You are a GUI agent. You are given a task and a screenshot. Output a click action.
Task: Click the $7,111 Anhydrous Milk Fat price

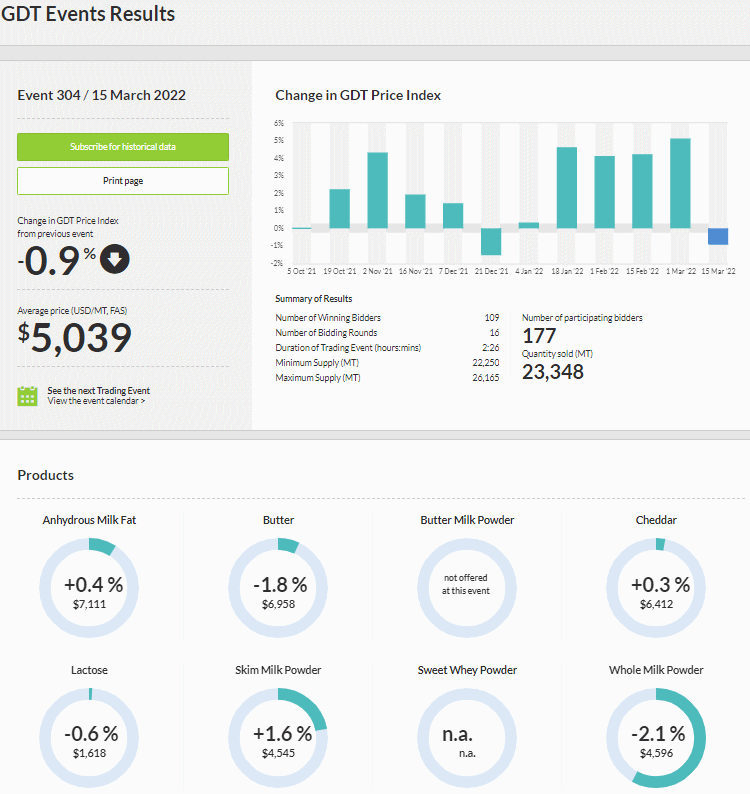pyautogui.click(x=89, y=604)
